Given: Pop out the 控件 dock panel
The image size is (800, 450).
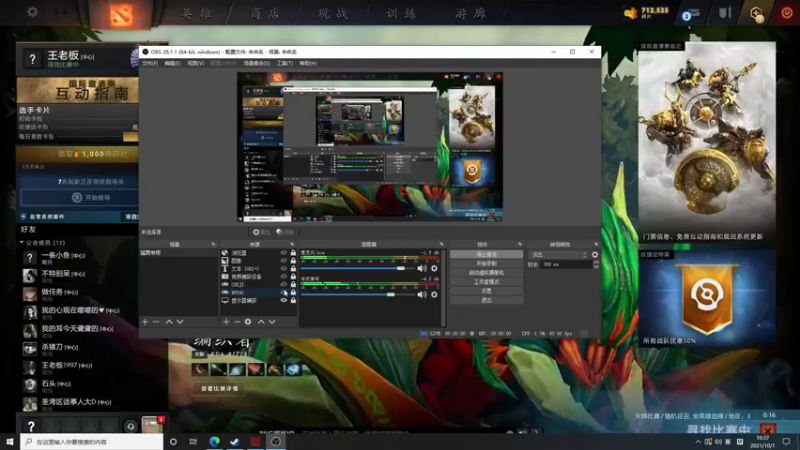Looking at the screenshot, I should [x=520, y=244].
